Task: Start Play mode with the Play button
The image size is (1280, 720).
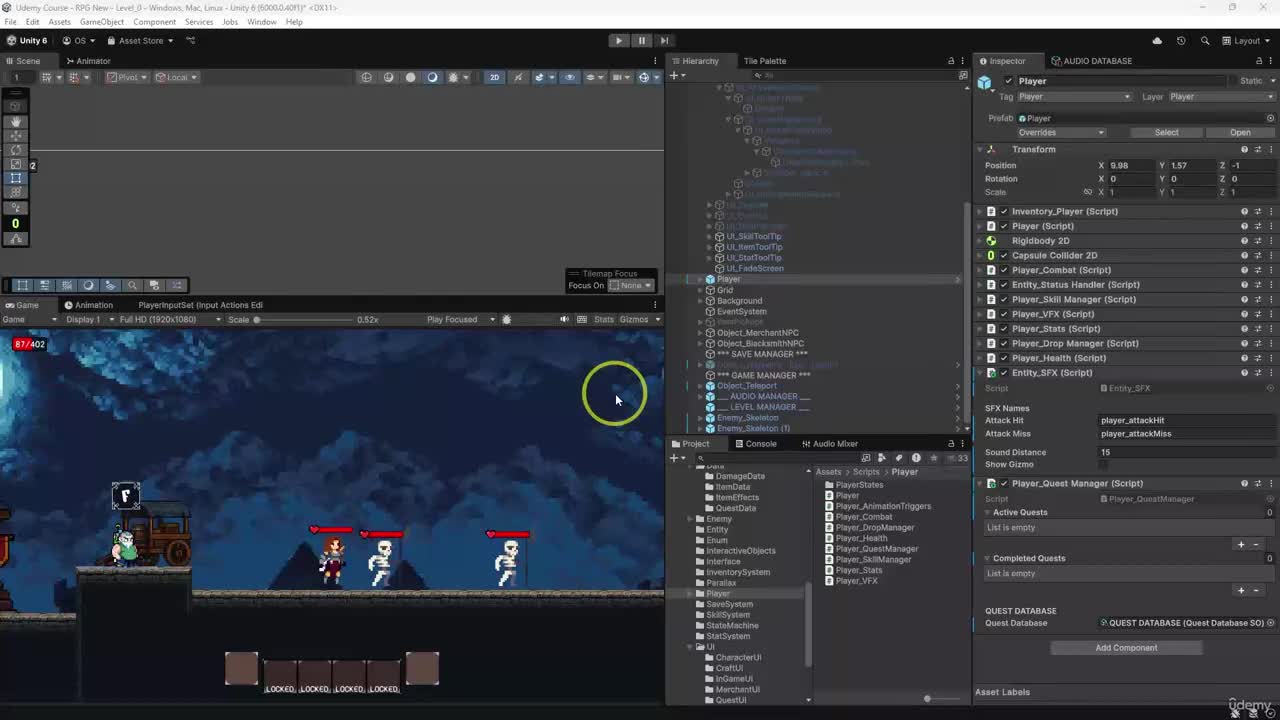Action: point(619,41)
